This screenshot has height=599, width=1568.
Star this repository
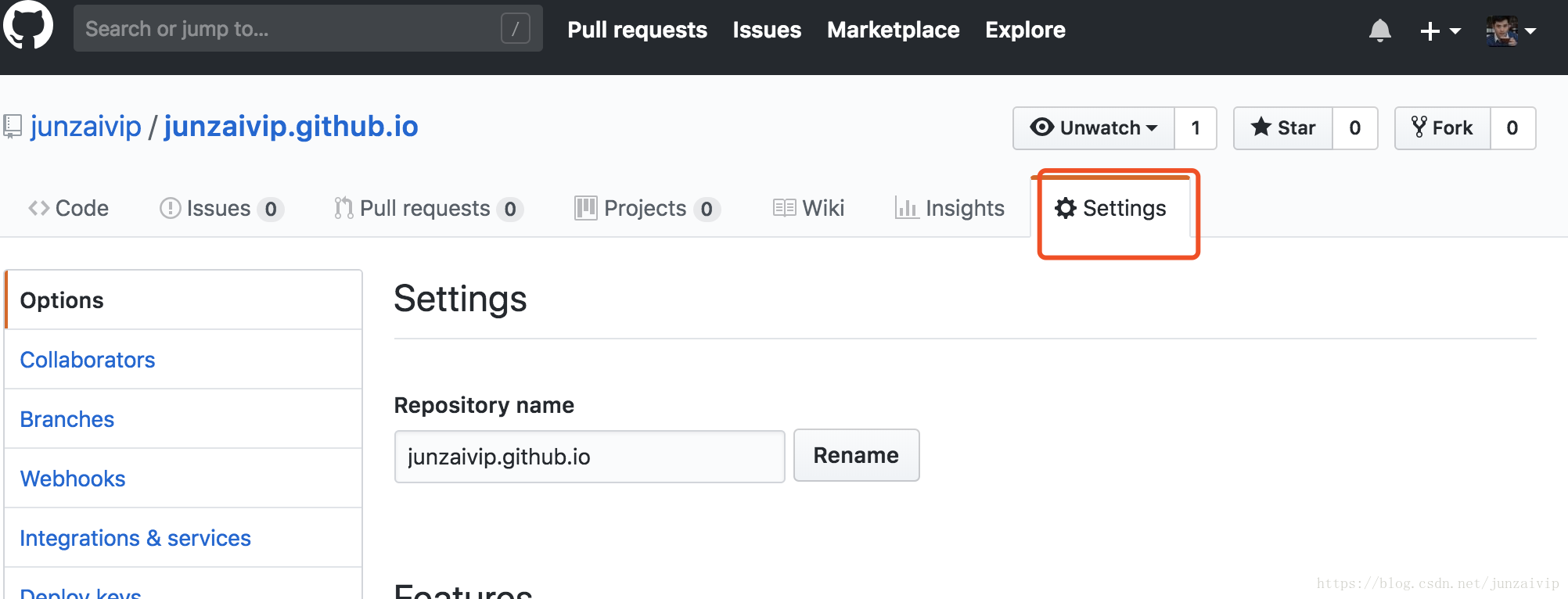[x=1283, y=127]
